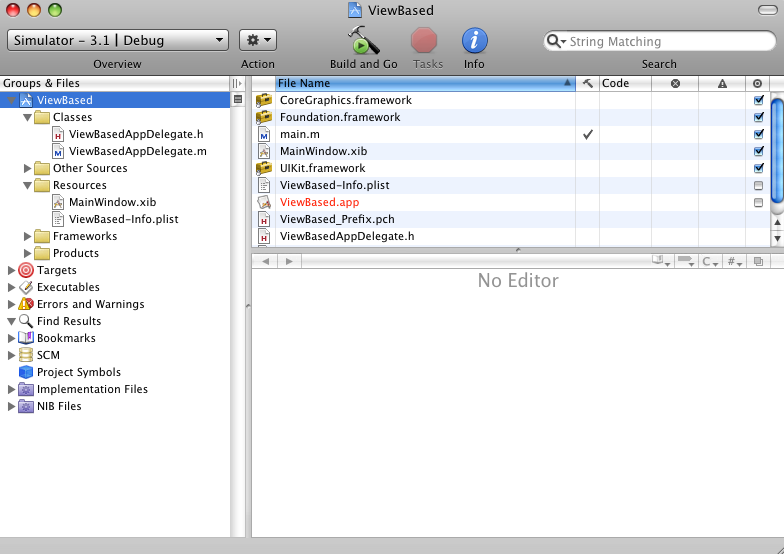Select Errors and Warnings icon
Screen dimensions: 784x554
[26, 304]
